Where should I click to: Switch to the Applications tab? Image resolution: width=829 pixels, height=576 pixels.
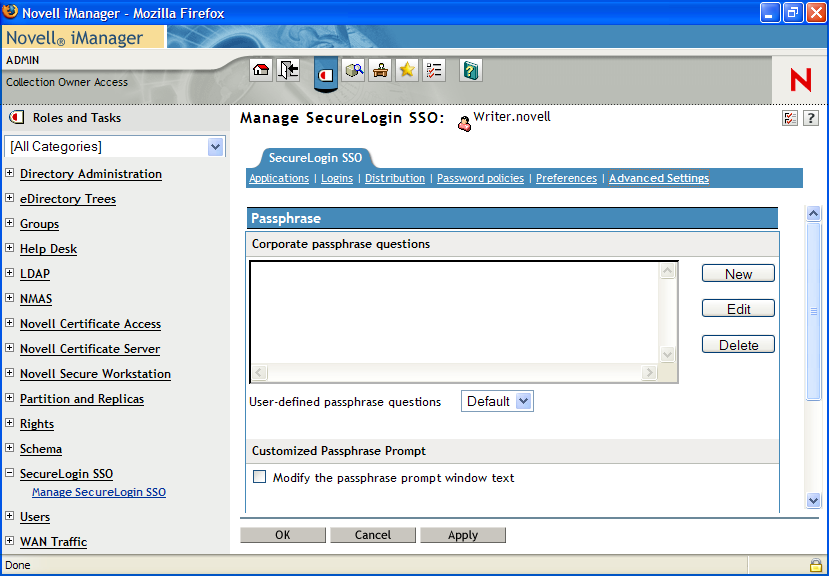(279, 178)
